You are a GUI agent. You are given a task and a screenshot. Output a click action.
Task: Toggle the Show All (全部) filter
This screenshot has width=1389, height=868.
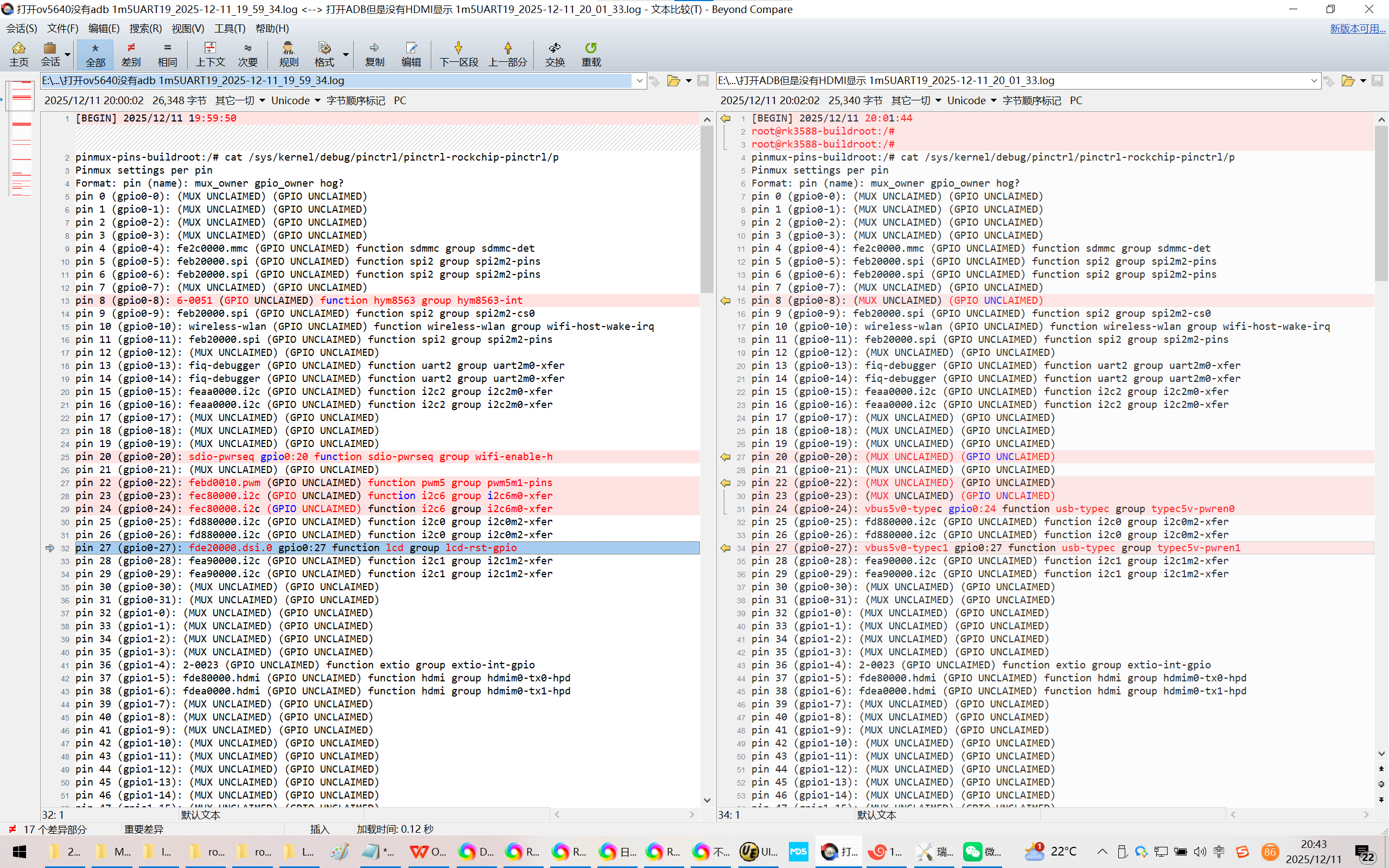point(95,54)
